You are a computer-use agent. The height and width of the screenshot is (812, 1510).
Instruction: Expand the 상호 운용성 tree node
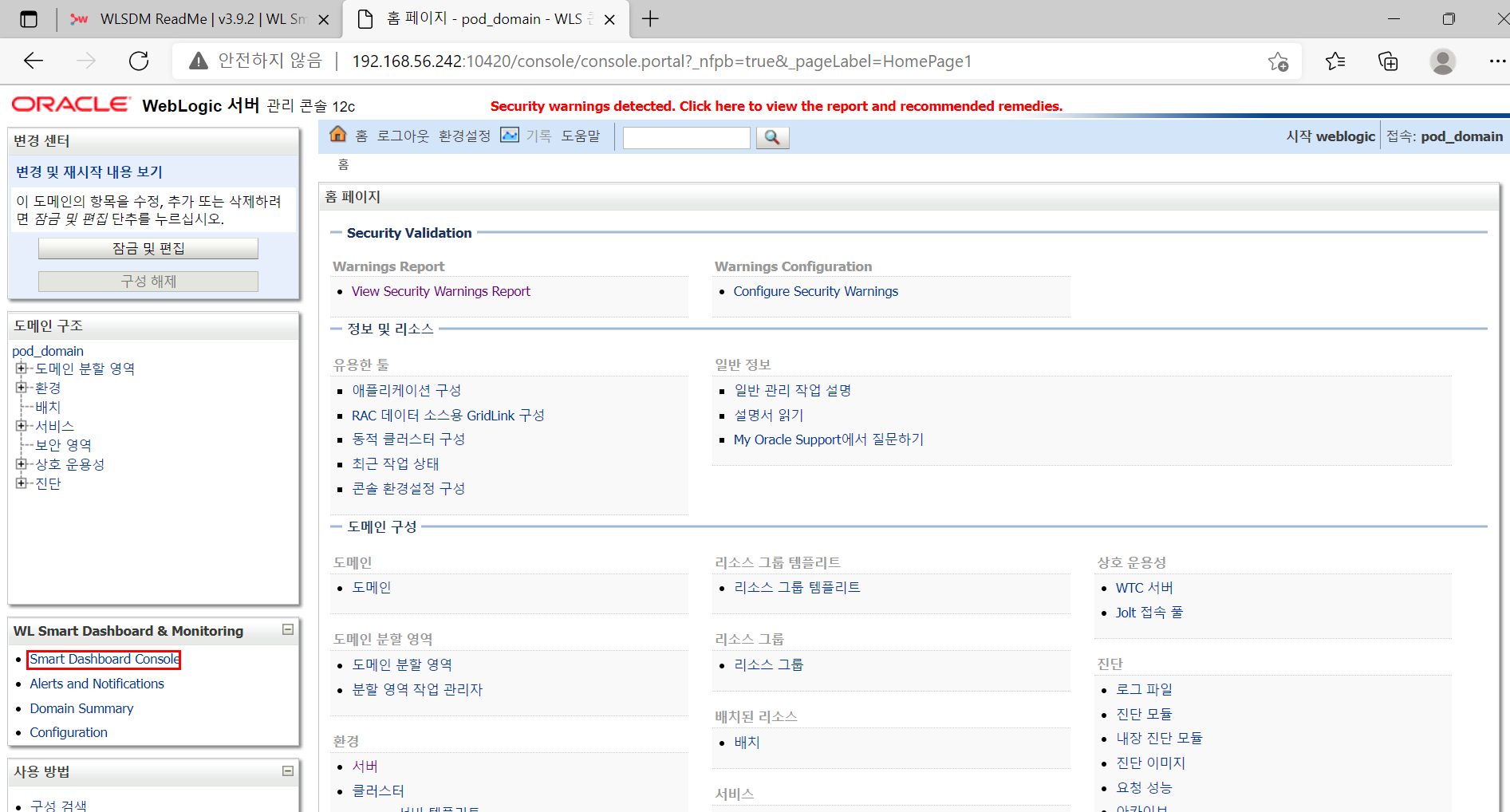21,464
